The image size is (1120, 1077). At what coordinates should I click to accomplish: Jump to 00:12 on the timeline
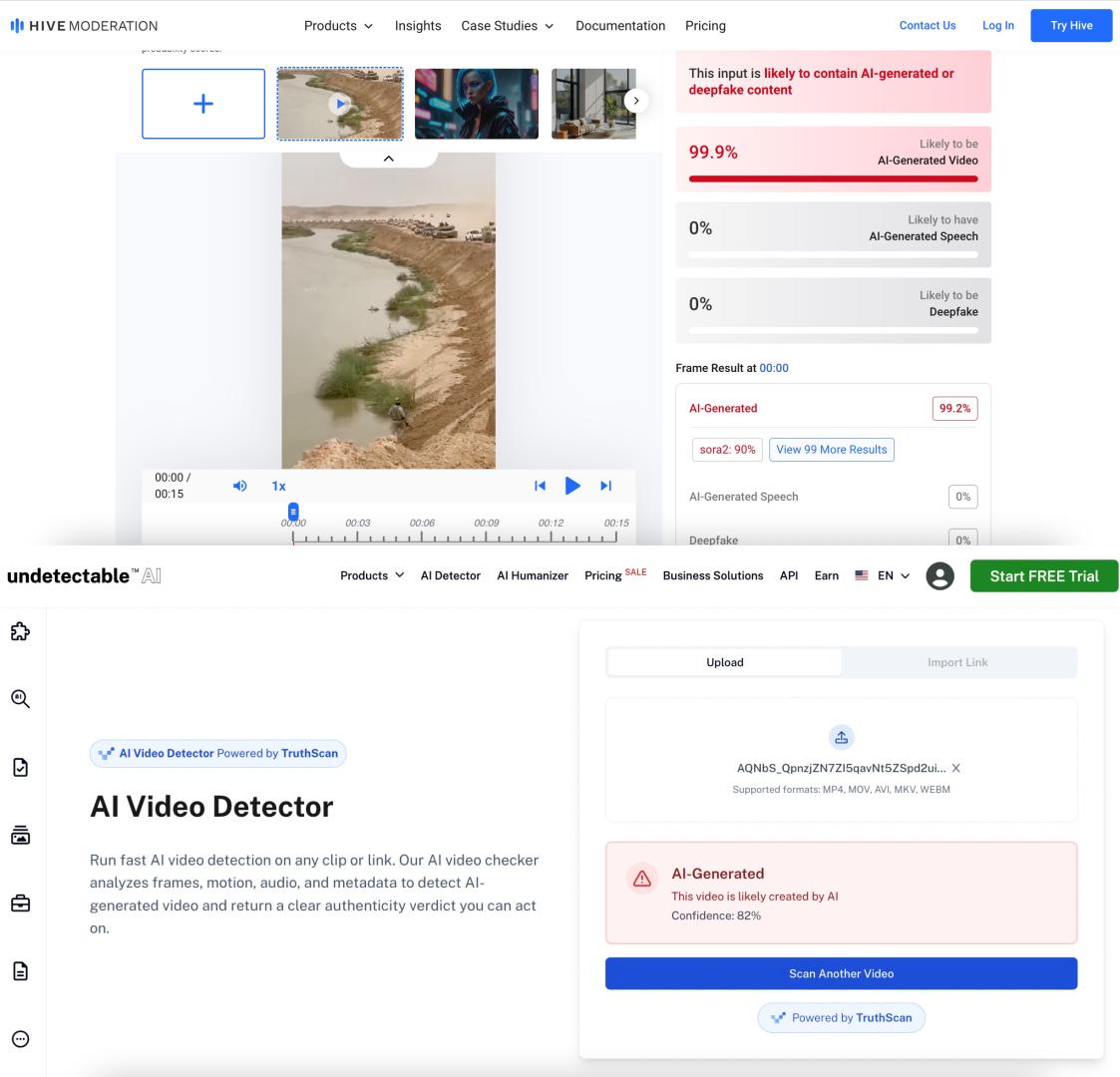pos(551,523)
